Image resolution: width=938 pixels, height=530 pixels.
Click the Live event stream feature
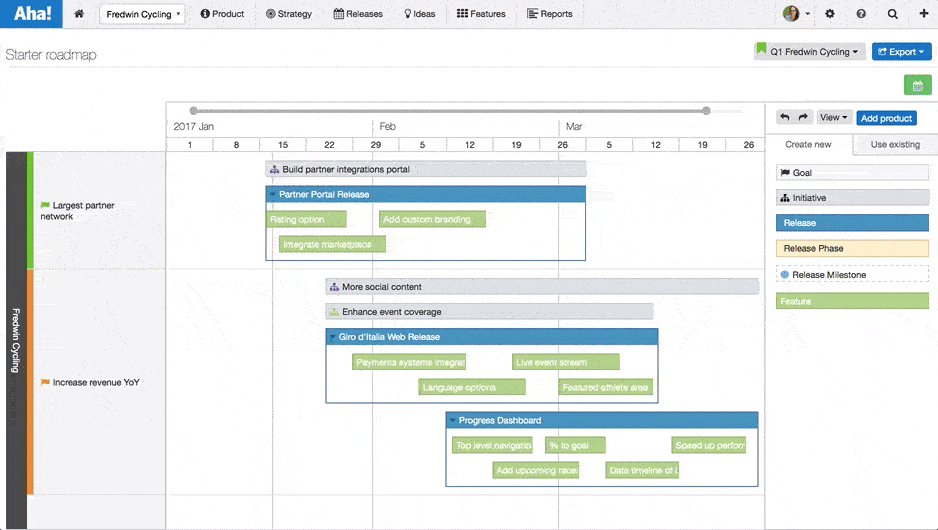click(566, 363)
